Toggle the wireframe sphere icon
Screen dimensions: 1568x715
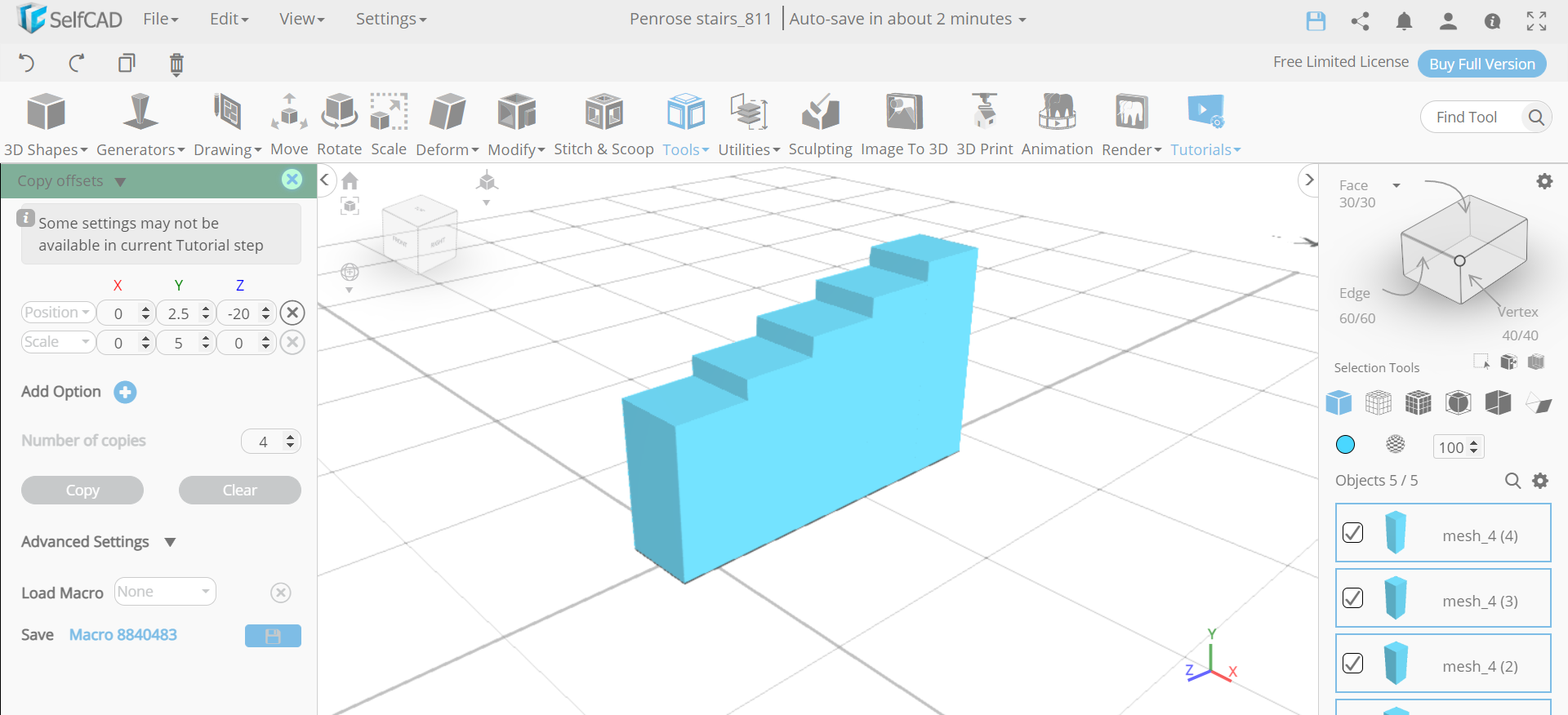click(x=1396, y=444)
